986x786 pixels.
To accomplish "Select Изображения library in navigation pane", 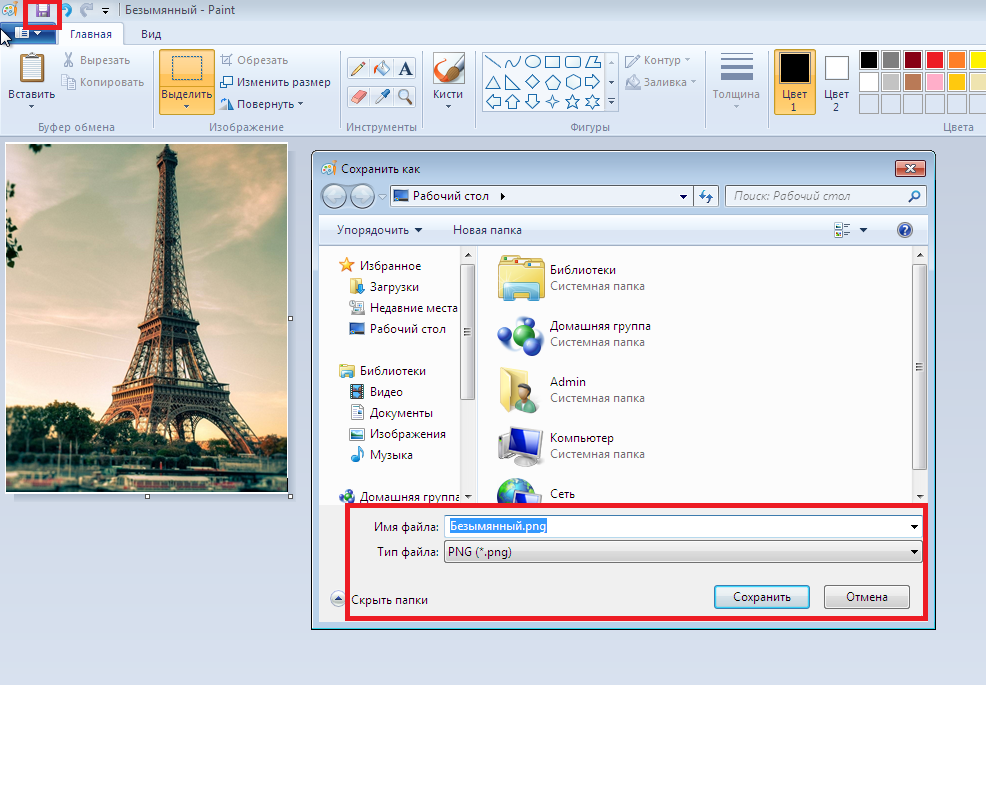I will tap(397, 434).
